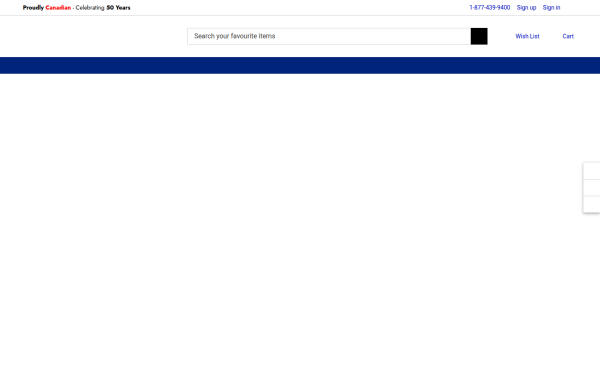Click the search field for favourite items

click(x=329, y=36)
